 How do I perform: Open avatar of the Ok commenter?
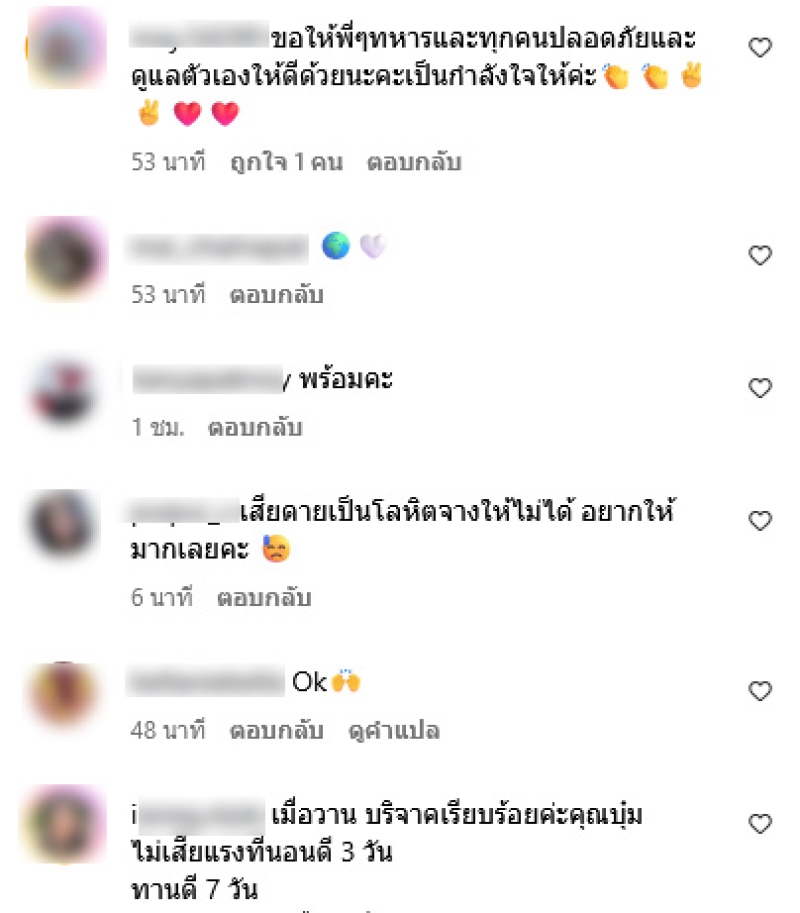coord(63,694)
